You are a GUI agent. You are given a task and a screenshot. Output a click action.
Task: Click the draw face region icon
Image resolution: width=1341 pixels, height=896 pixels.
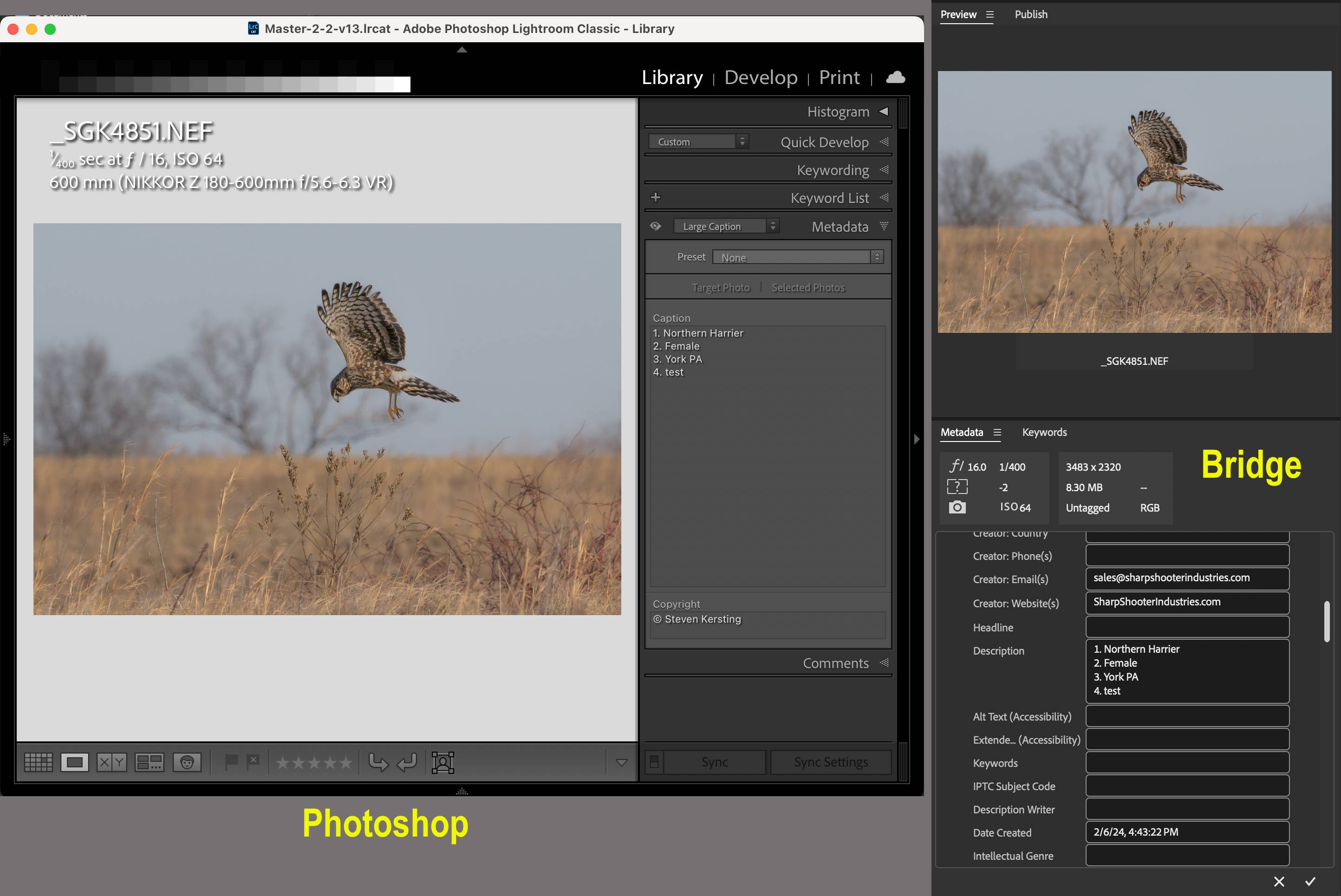click(x=443, y=762)
